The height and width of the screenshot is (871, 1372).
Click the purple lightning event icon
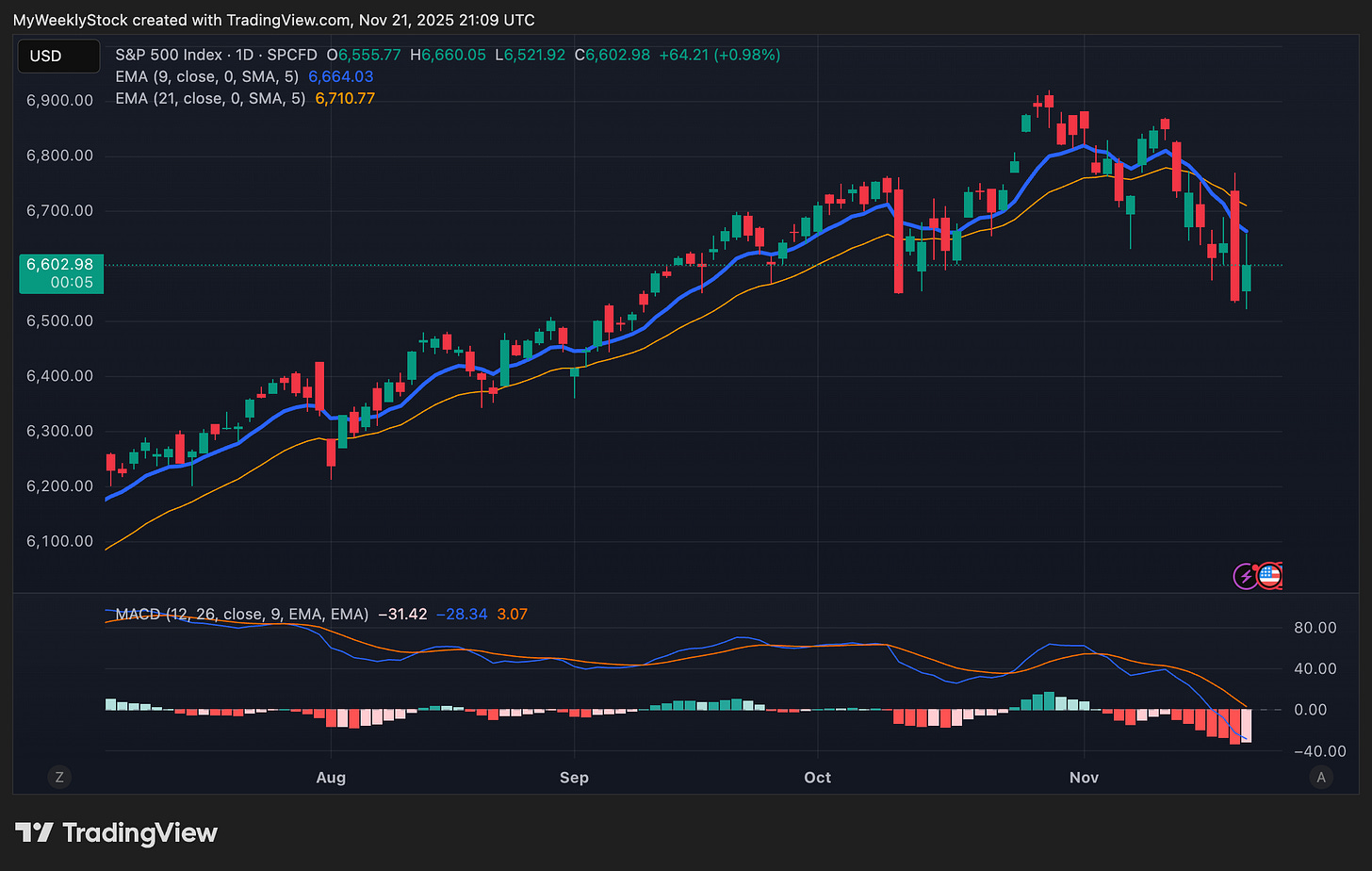click(x=1246, y=576)
